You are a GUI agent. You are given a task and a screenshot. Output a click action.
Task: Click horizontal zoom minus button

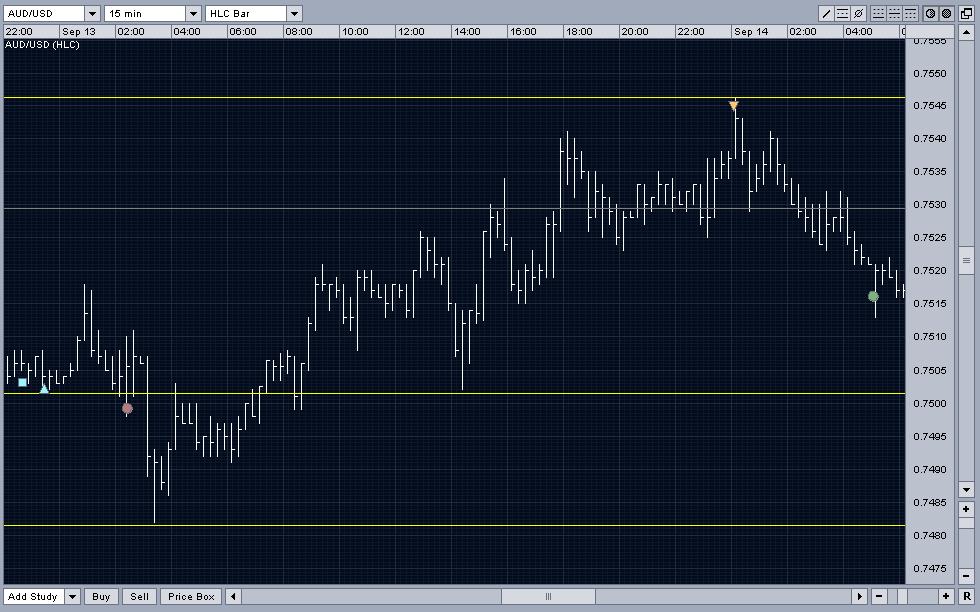point(879,596)
